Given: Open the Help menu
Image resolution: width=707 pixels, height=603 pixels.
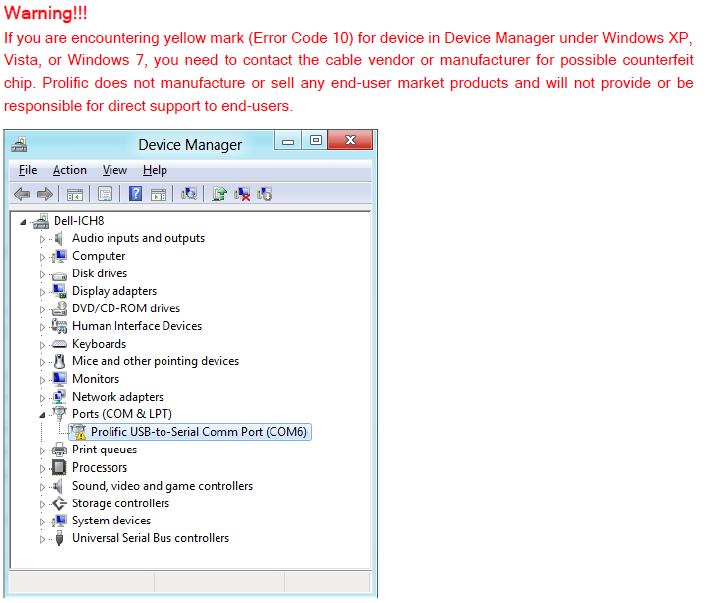Looking at the screenshot, I should click(155, 170).
